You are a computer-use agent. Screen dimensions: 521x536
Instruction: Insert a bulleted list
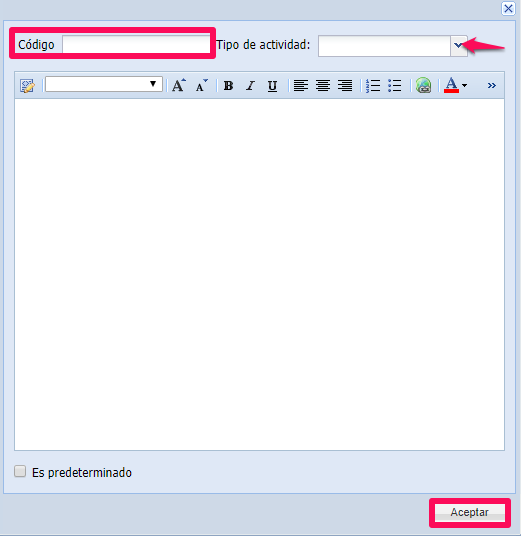(395, 85)
